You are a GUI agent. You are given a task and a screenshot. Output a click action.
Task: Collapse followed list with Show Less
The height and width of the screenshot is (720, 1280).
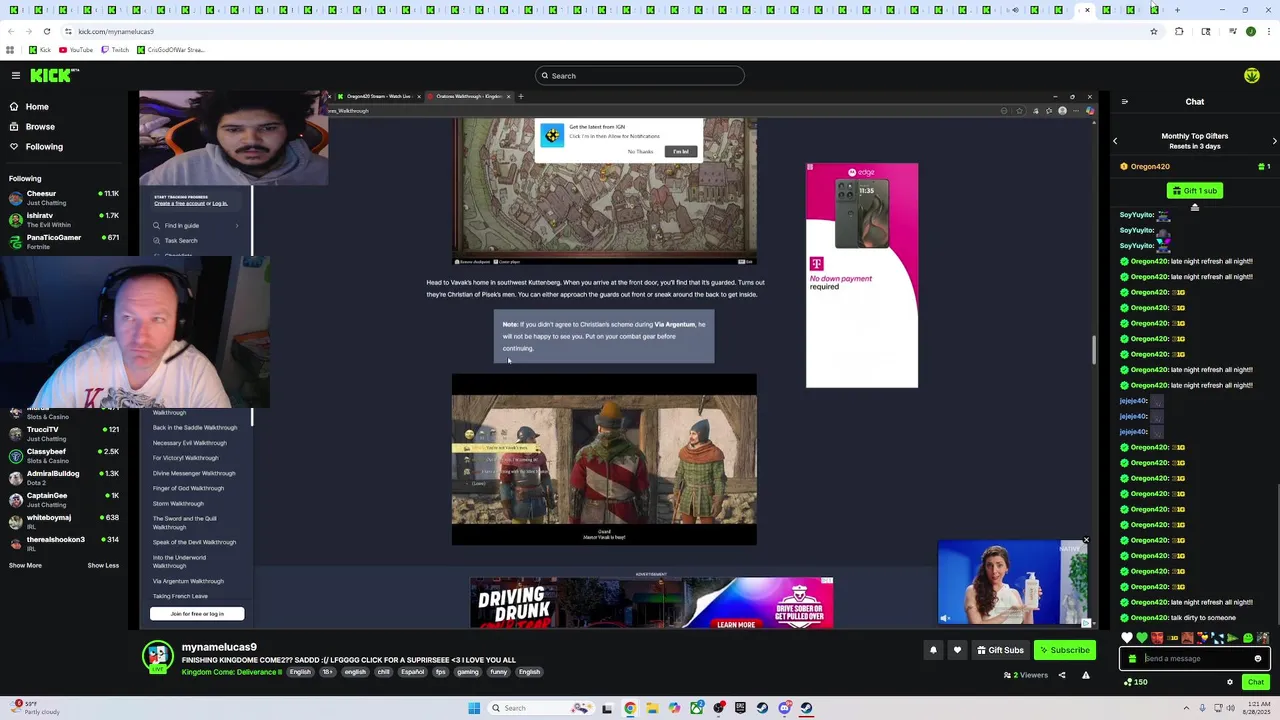[103, 565]
